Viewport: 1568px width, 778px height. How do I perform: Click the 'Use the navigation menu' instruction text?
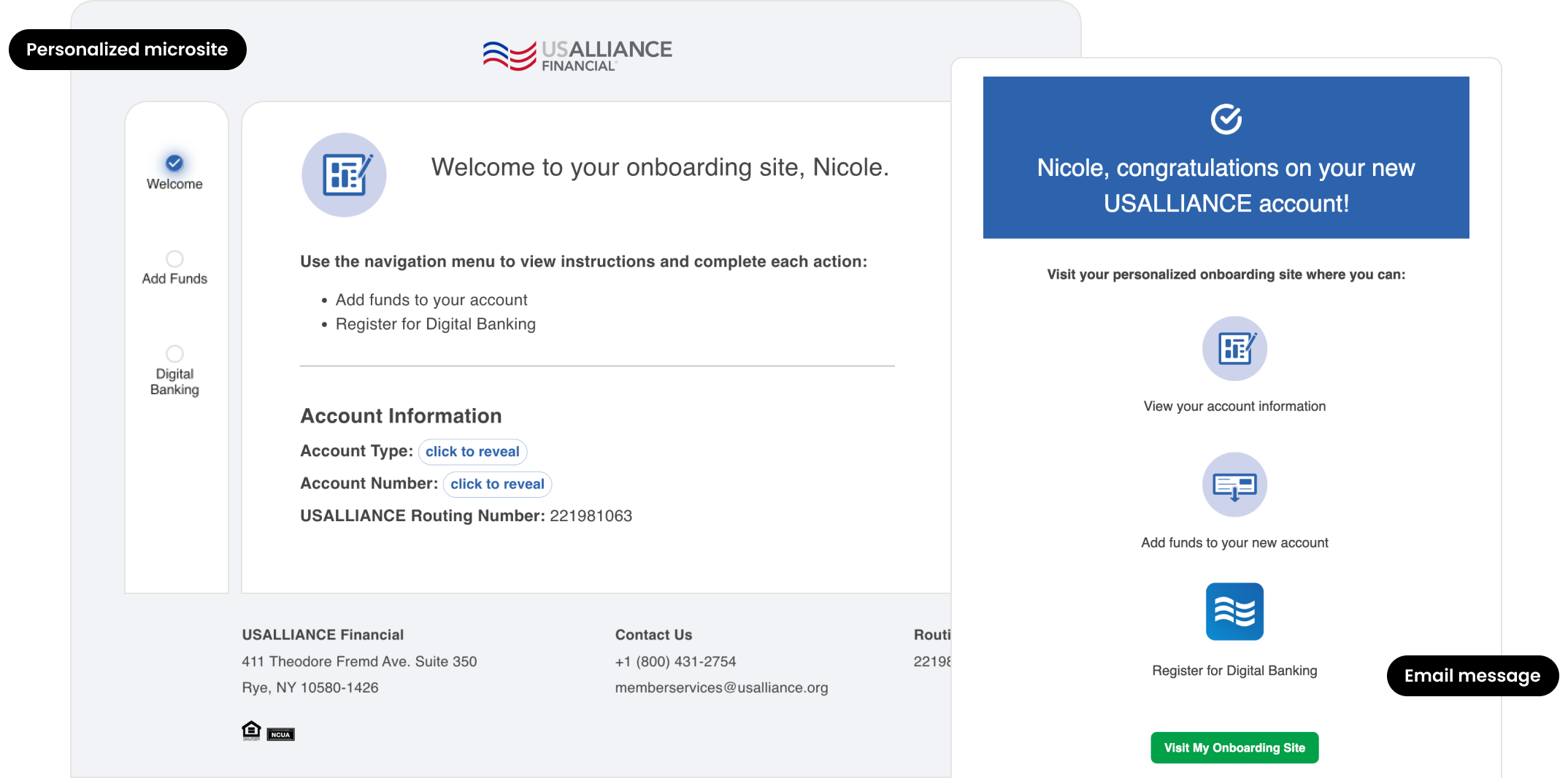pos(583,261)
